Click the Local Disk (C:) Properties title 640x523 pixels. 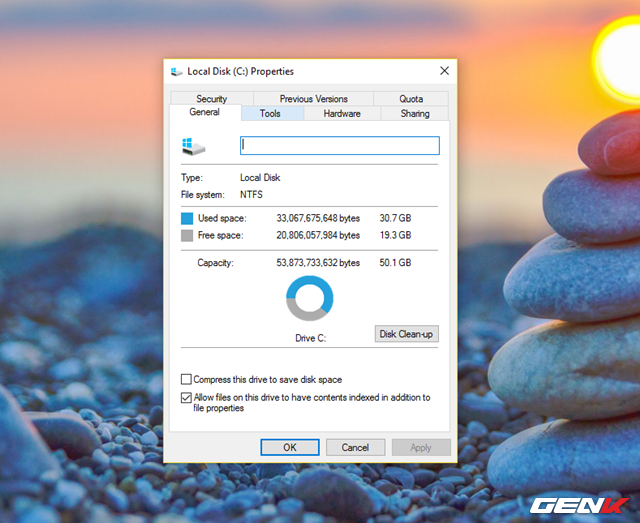point(240,71)
